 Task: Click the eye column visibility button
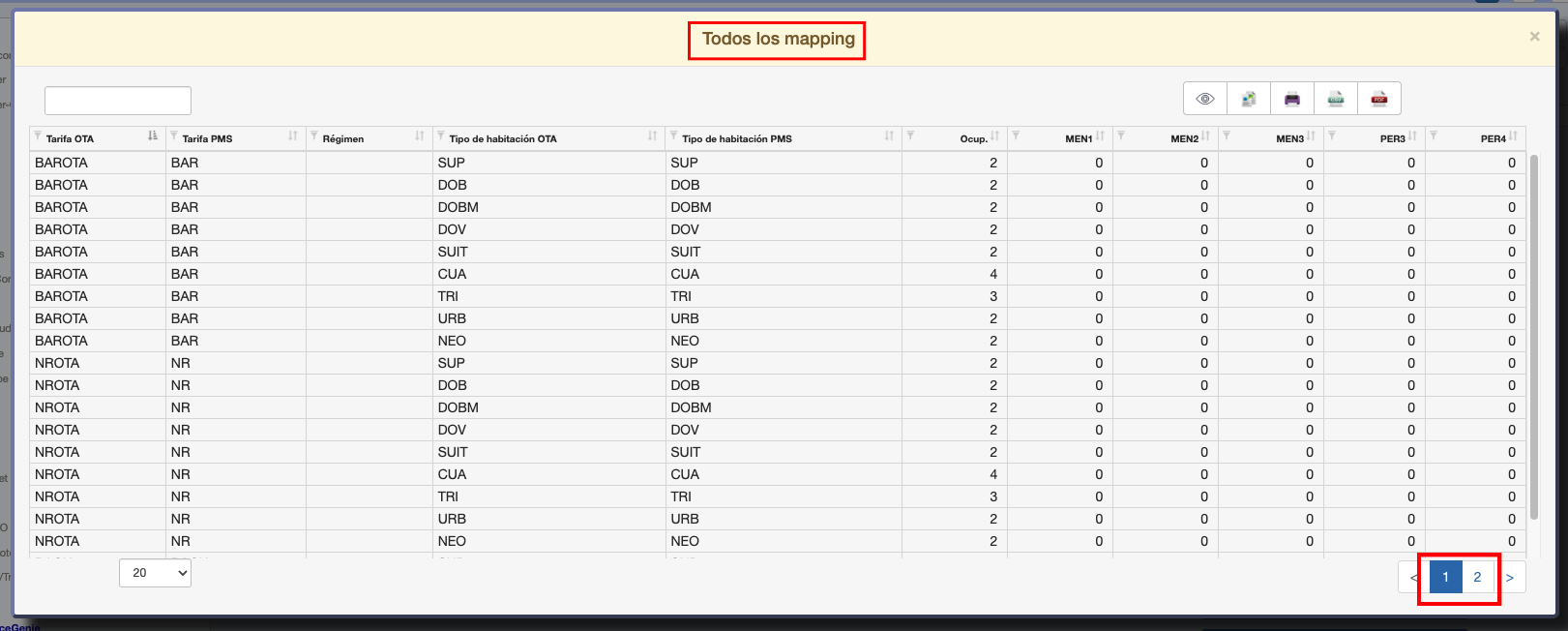coord(1205,99)
